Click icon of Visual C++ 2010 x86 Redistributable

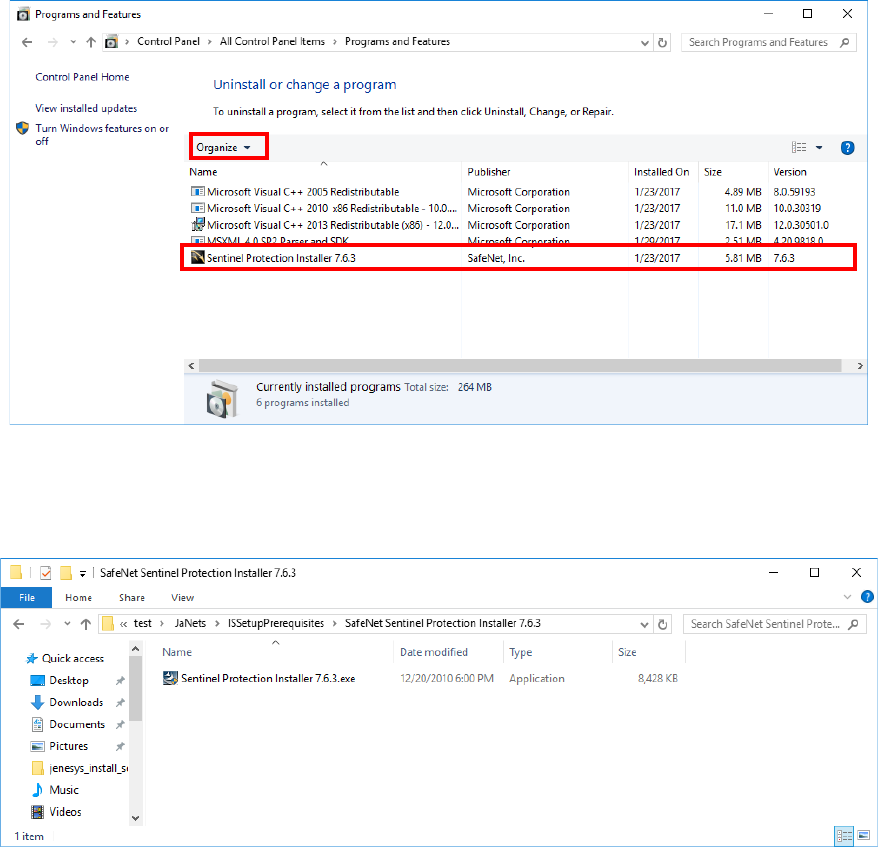[x=197, y=208]
